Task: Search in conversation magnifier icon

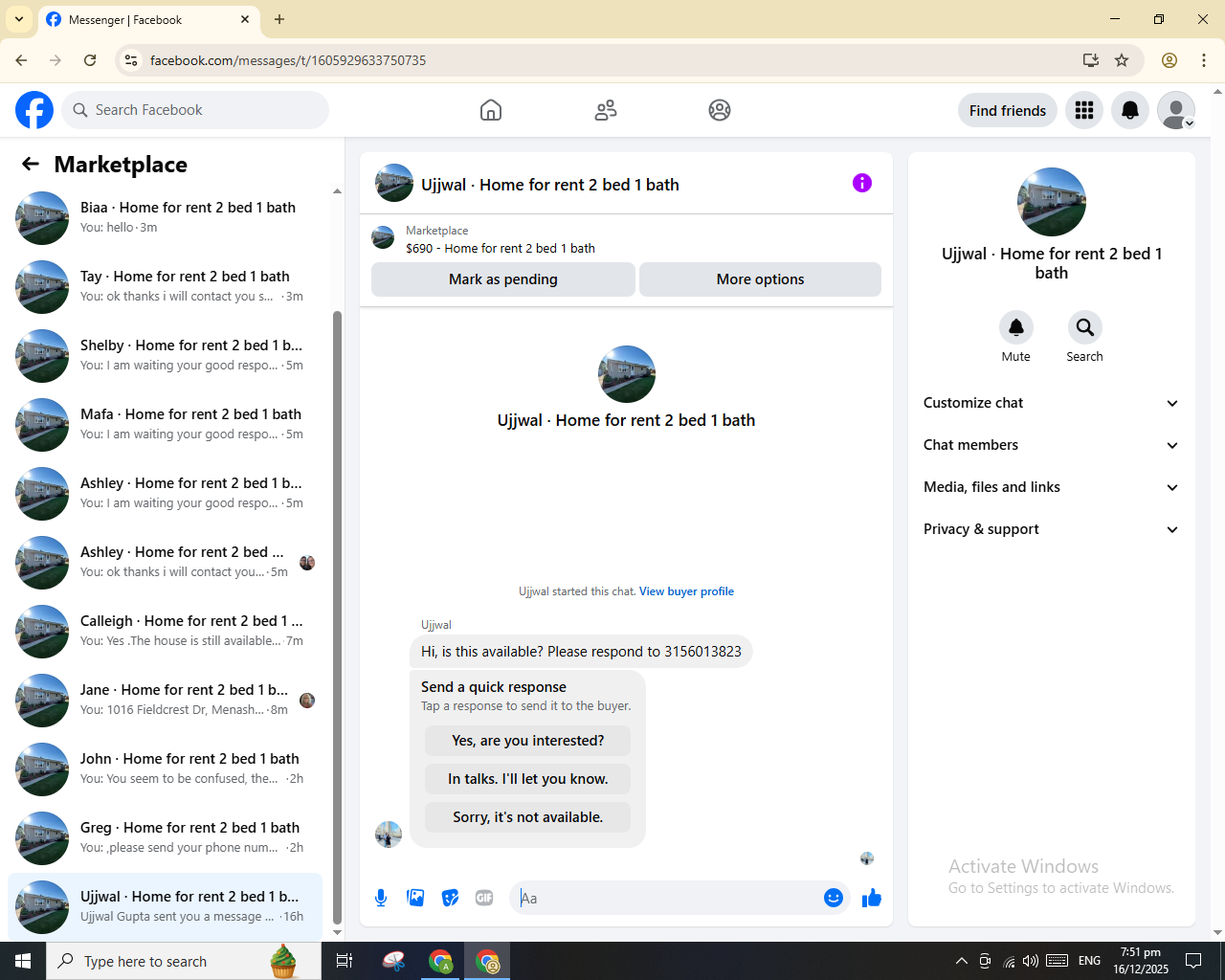Action: click(x=1085, y=327)
